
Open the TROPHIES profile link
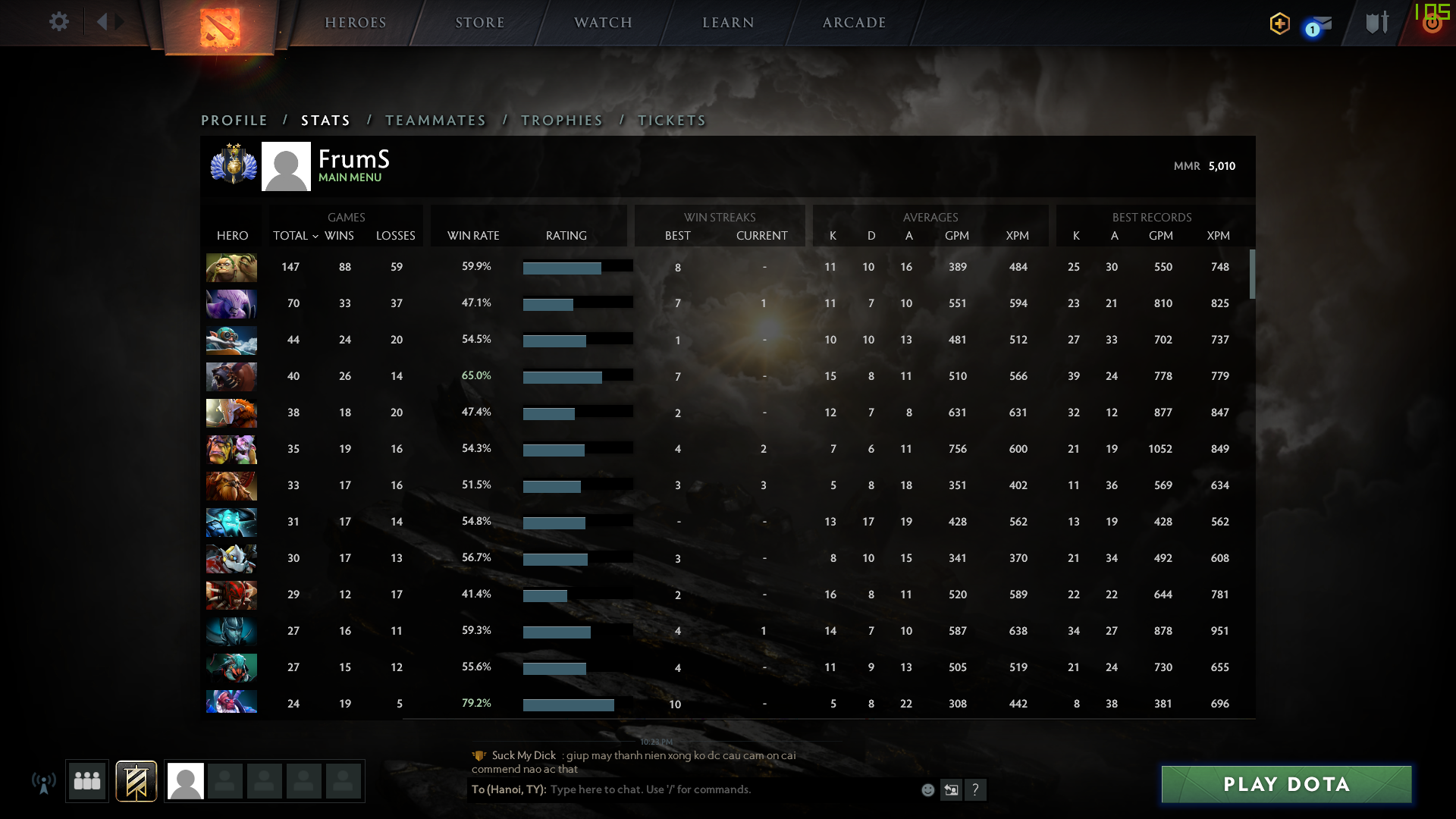point(562,121)
